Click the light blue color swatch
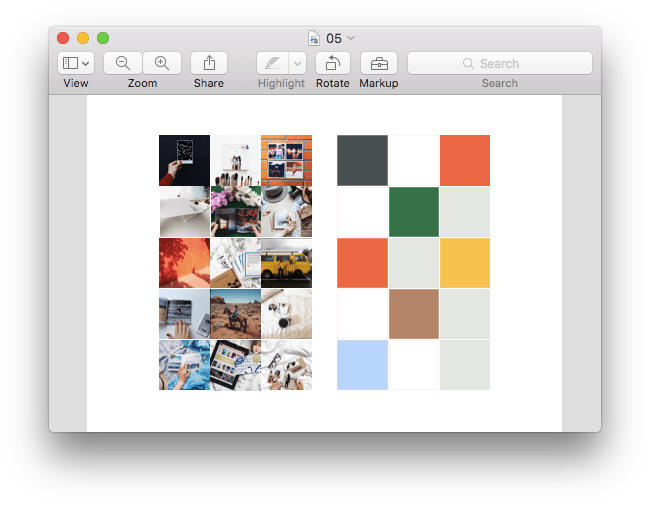Screen dimensions: 649x506 [x=362, y=364]
